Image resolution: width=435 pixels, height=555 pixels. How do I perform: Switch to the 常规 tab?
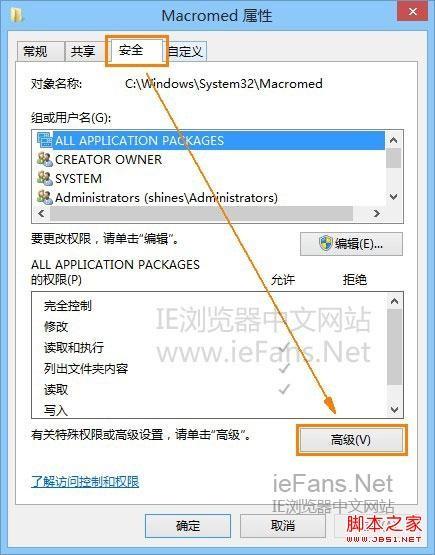pos(40,52)
